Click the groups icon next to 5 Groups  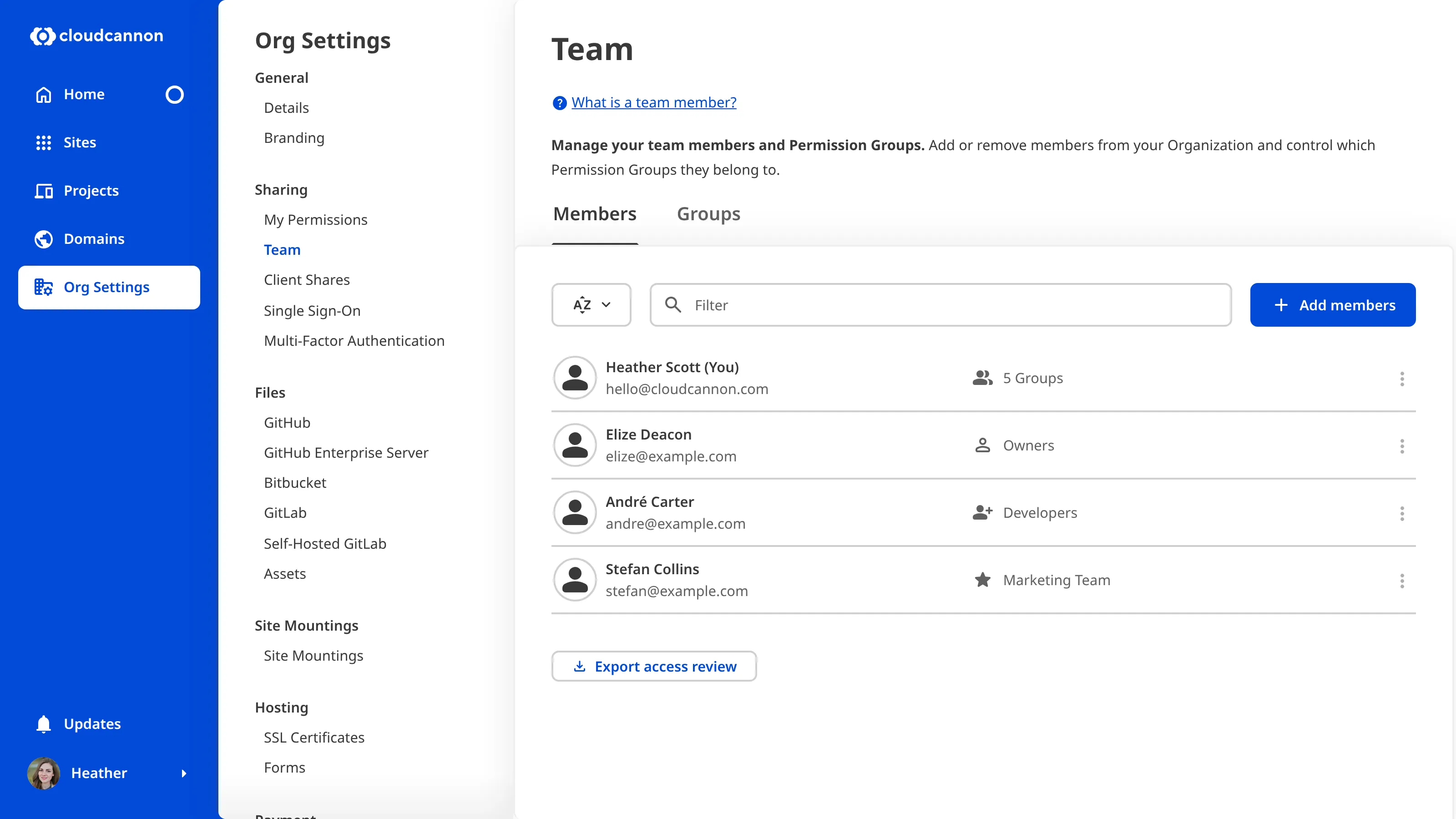pyautogui.click(x=982, y=378)
